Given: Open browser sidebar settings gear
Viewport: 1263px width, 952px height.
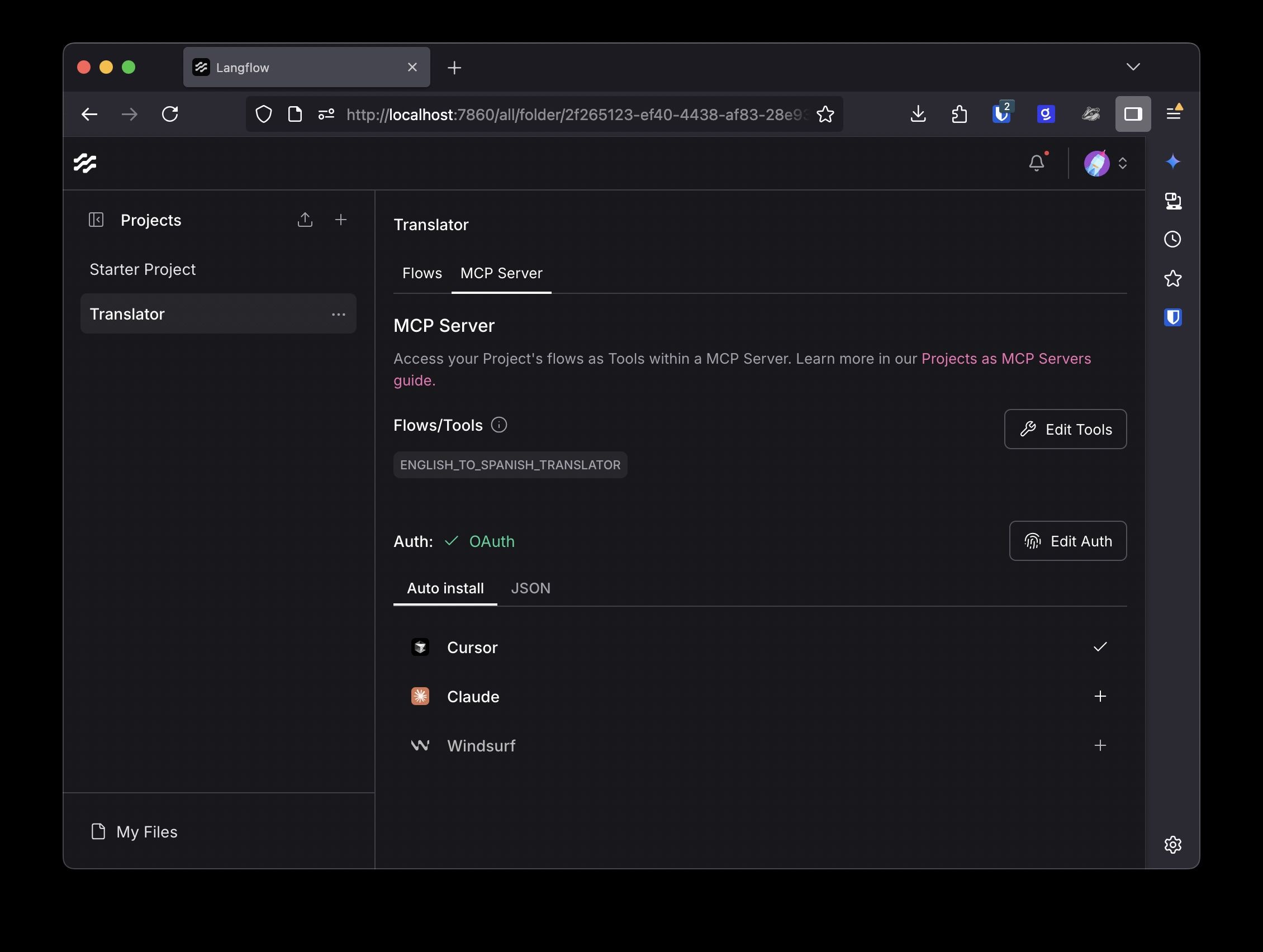Looking at the screenshot, I should [1172, 845].
